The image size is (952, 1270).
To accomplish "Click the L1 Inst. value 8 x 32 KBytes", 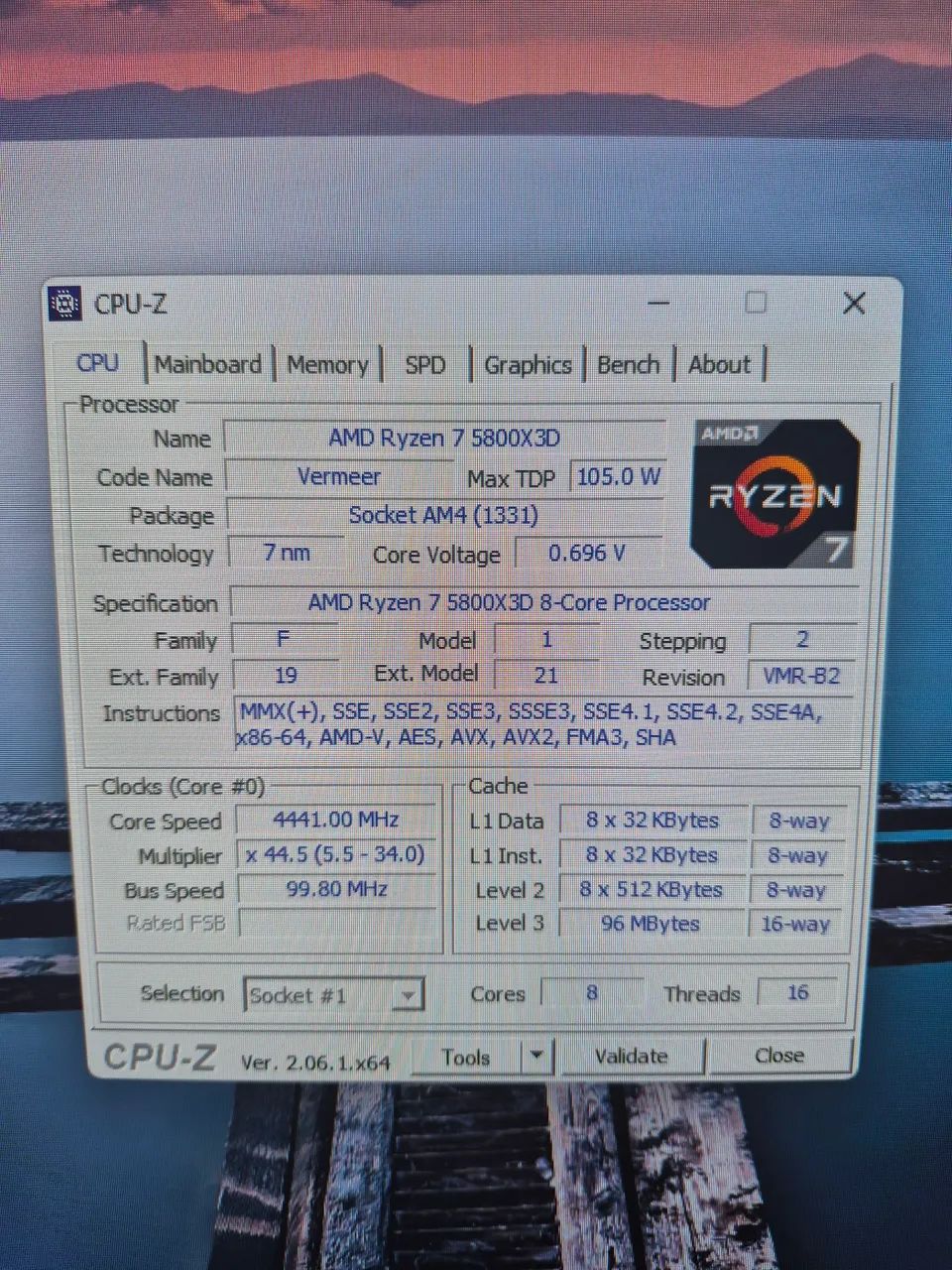I will coord(652,855).
